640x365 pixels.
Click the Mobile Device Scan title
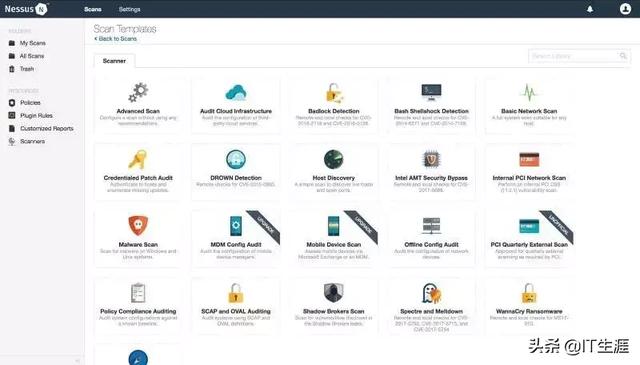[333, 245]
